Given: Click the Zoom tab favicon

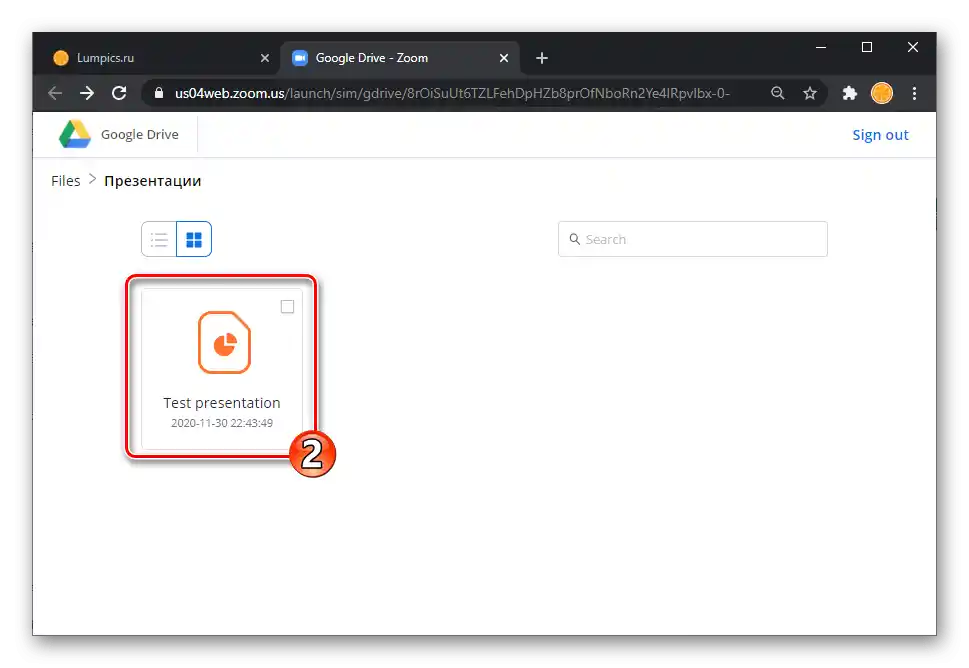Looking at the screenshot, I should pyautogui.click(x=300, y=58).
